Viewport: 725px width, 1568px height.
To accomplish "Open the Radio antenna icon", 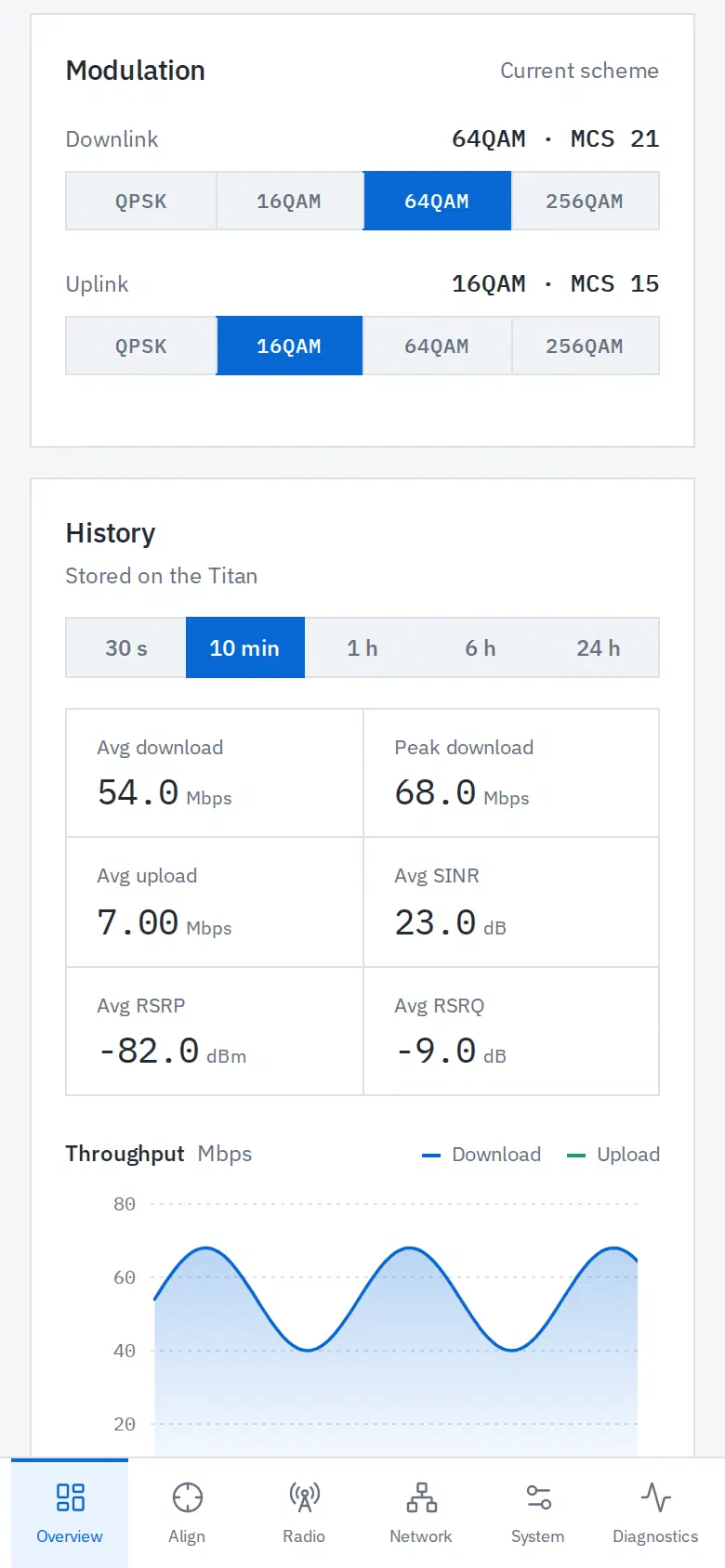I will (304, 1497).
